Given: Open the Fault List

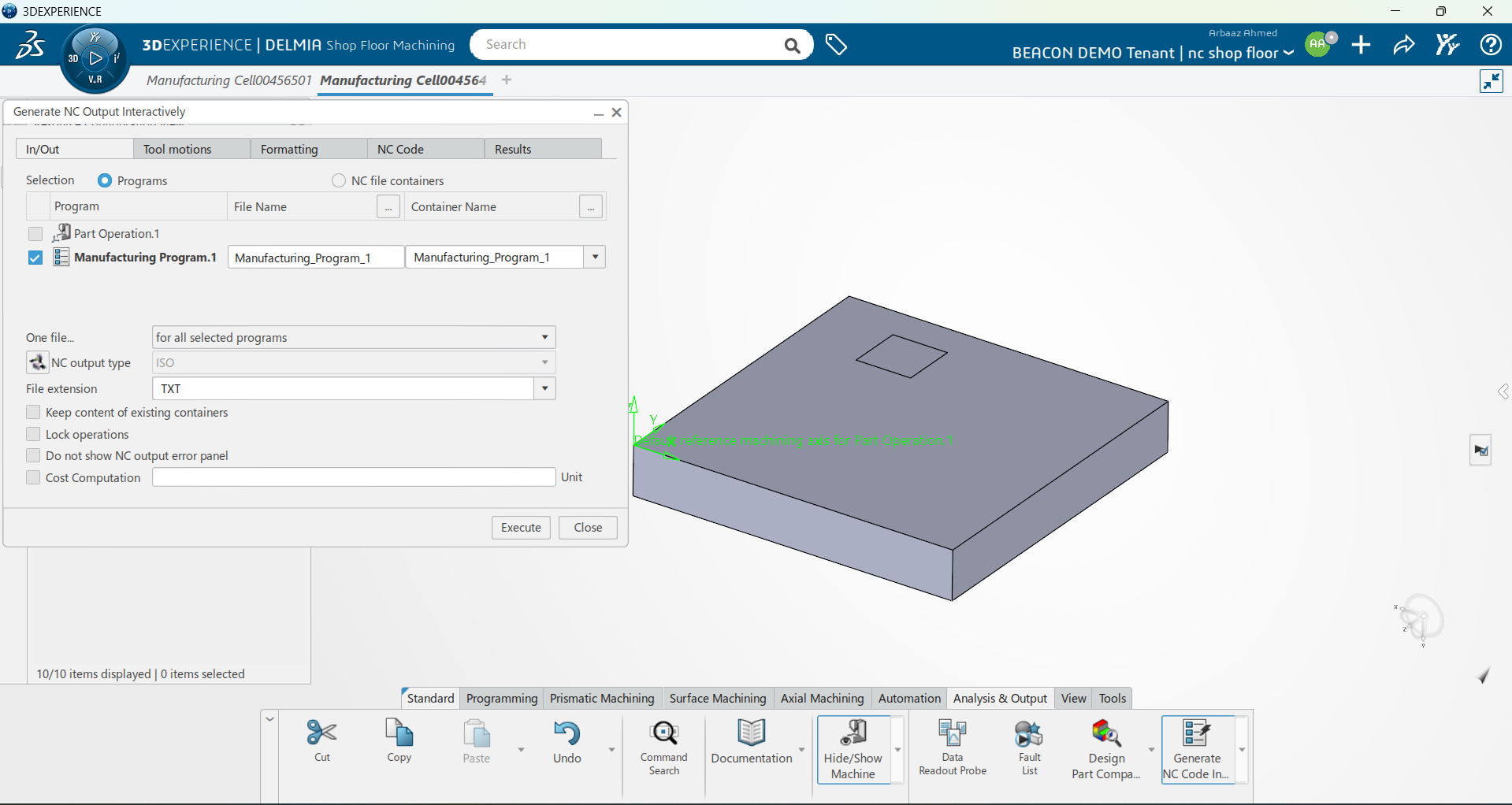Looking at the screenshot, I should coord(1030,747).
